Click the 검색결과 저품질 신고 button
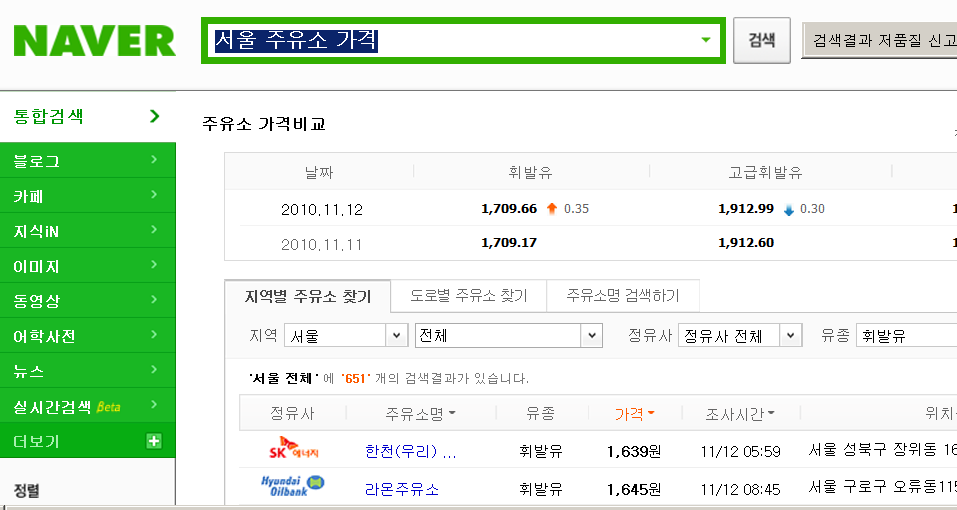 click(x=880, y=40)
